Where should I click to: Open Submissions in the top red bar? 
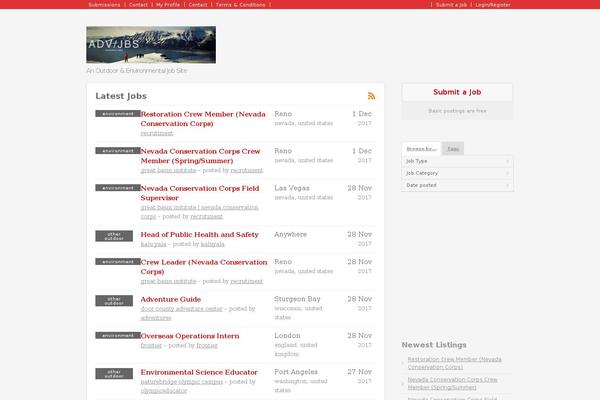click(x=104, y=5)
